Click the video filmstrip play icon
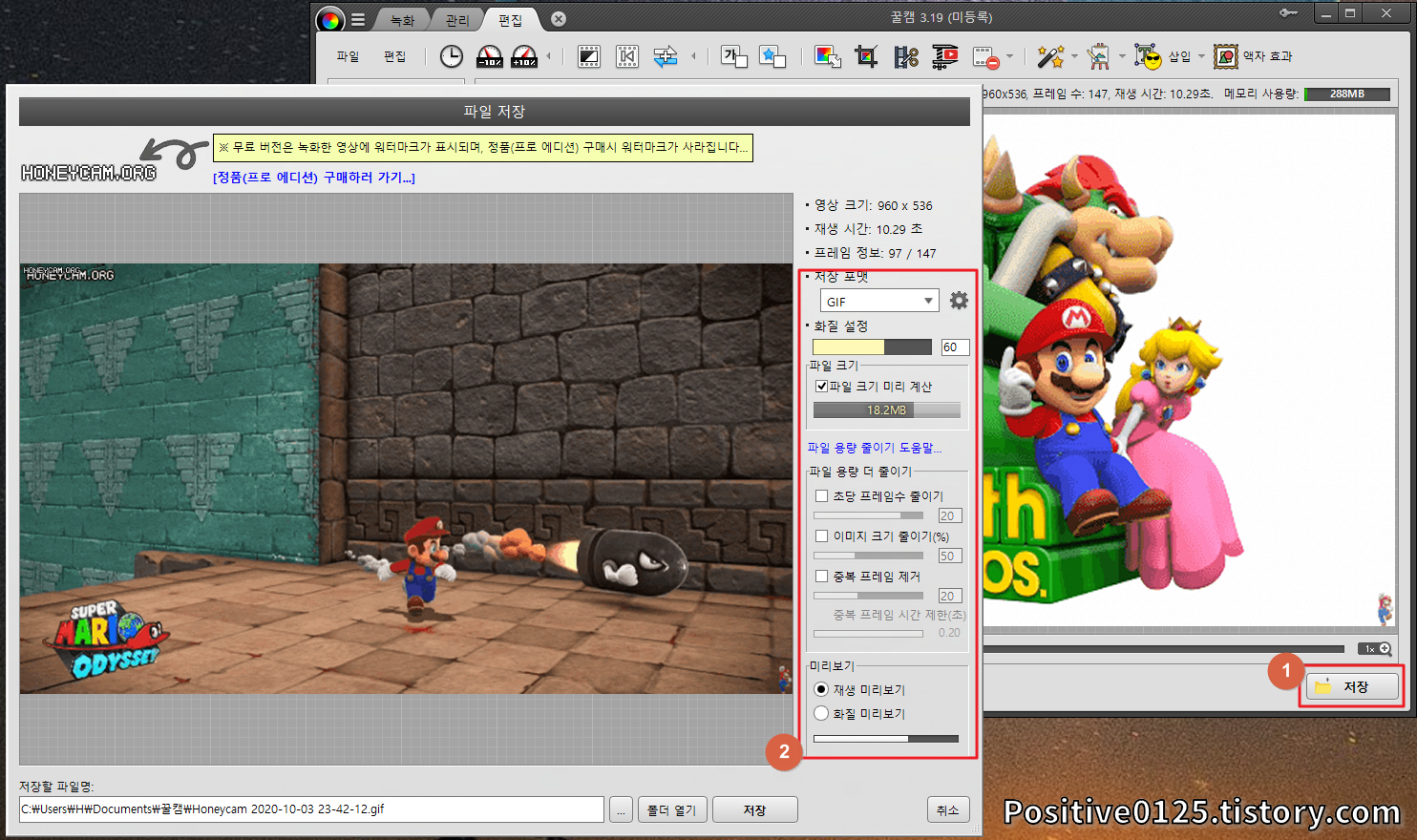The image size is (1417, 840). [945, 56]
